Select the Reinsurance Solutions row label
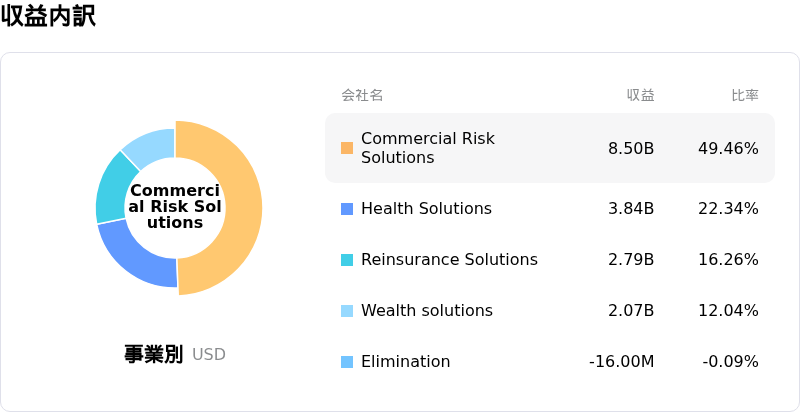Image resolution: width=800 pixels, height=412 pixels. click(449, 260)
